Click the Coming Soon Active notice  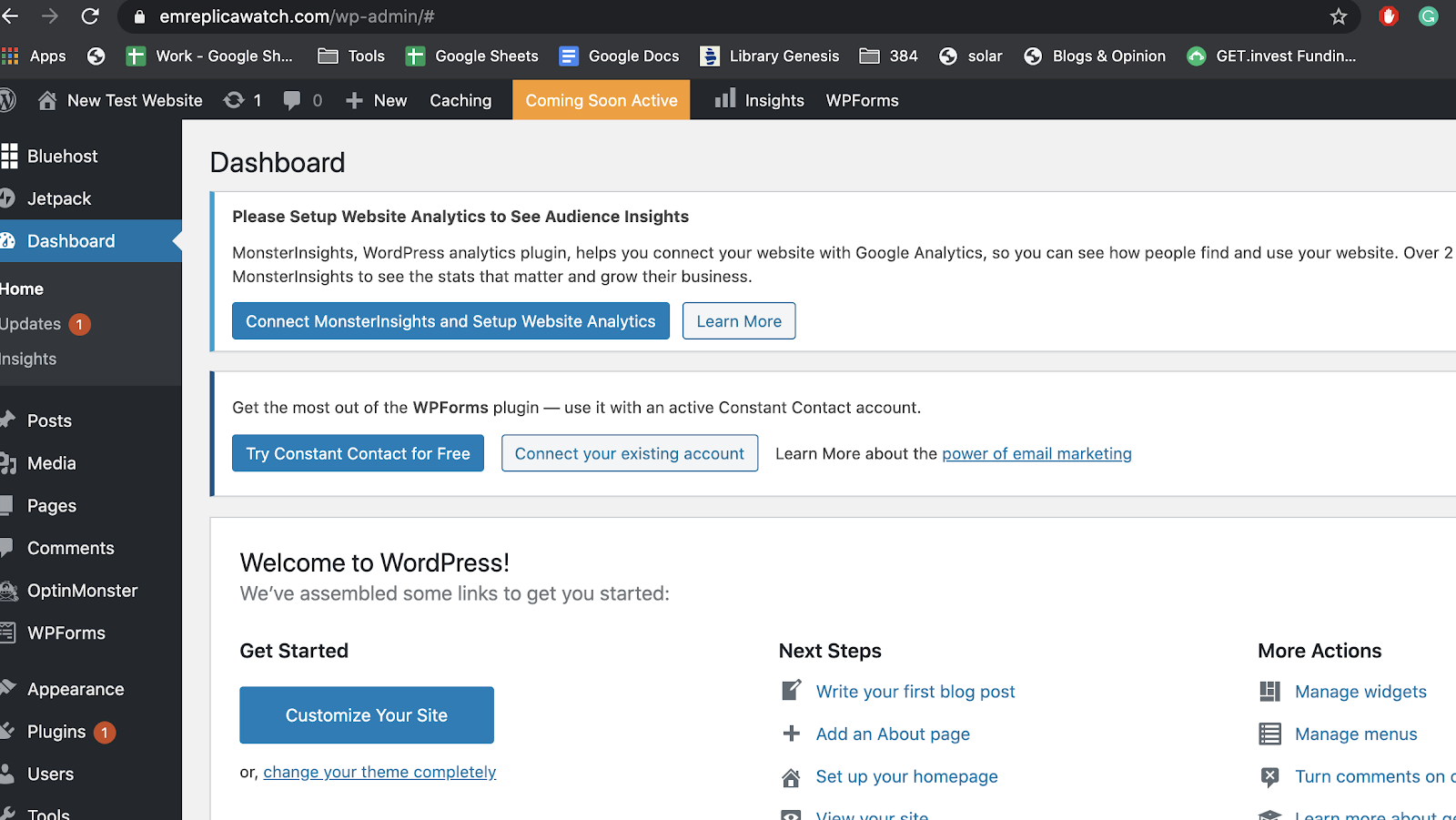click(602, 100)
